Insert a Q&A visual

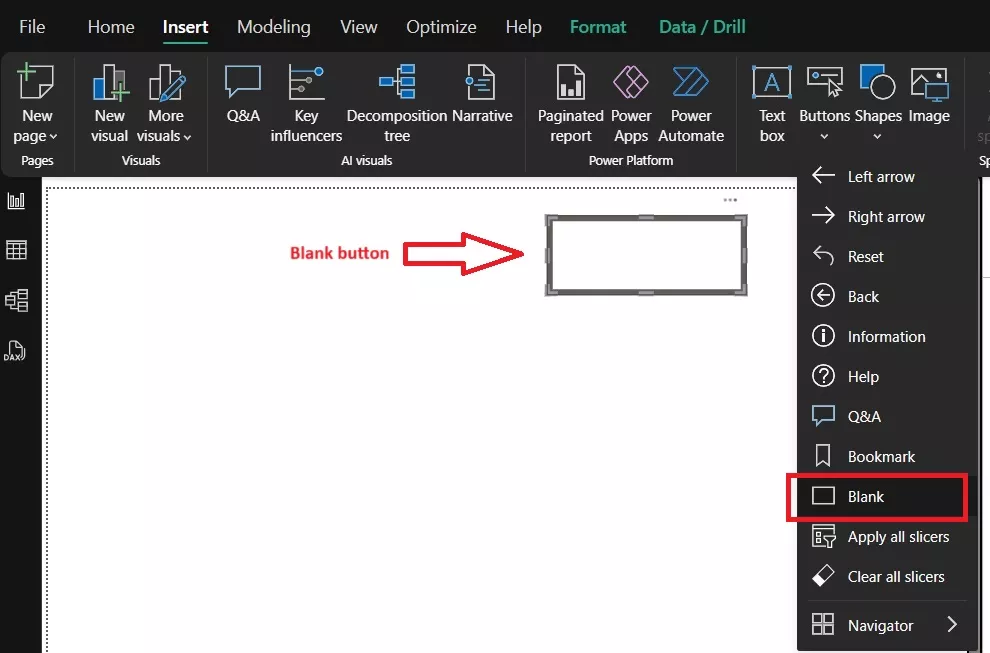click(x=242, y=100)
